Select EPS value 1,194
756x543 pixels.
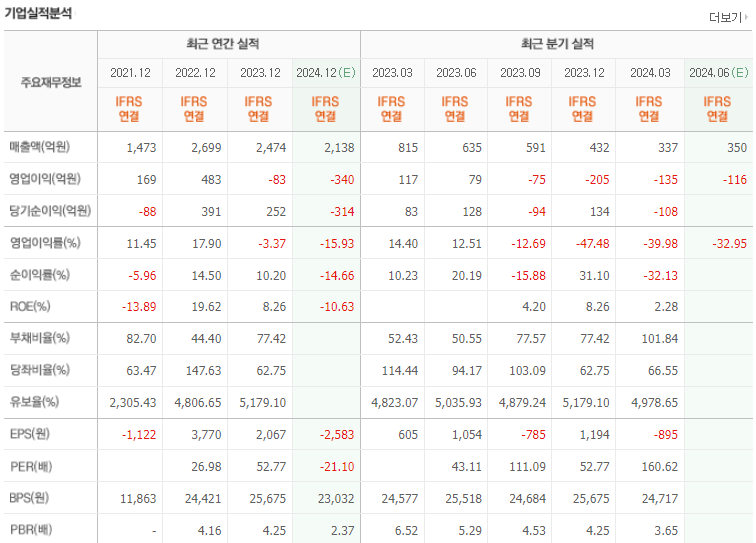tap(594, 435)
